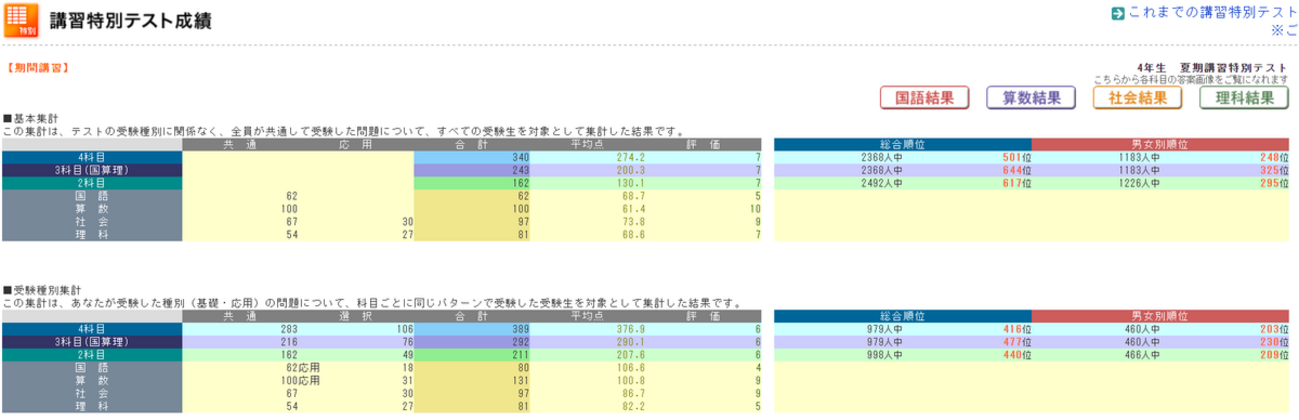Open the これまでの講習特別テスト link
The height and width of the screenshot is (420, 1299).
coord(1212,13)
